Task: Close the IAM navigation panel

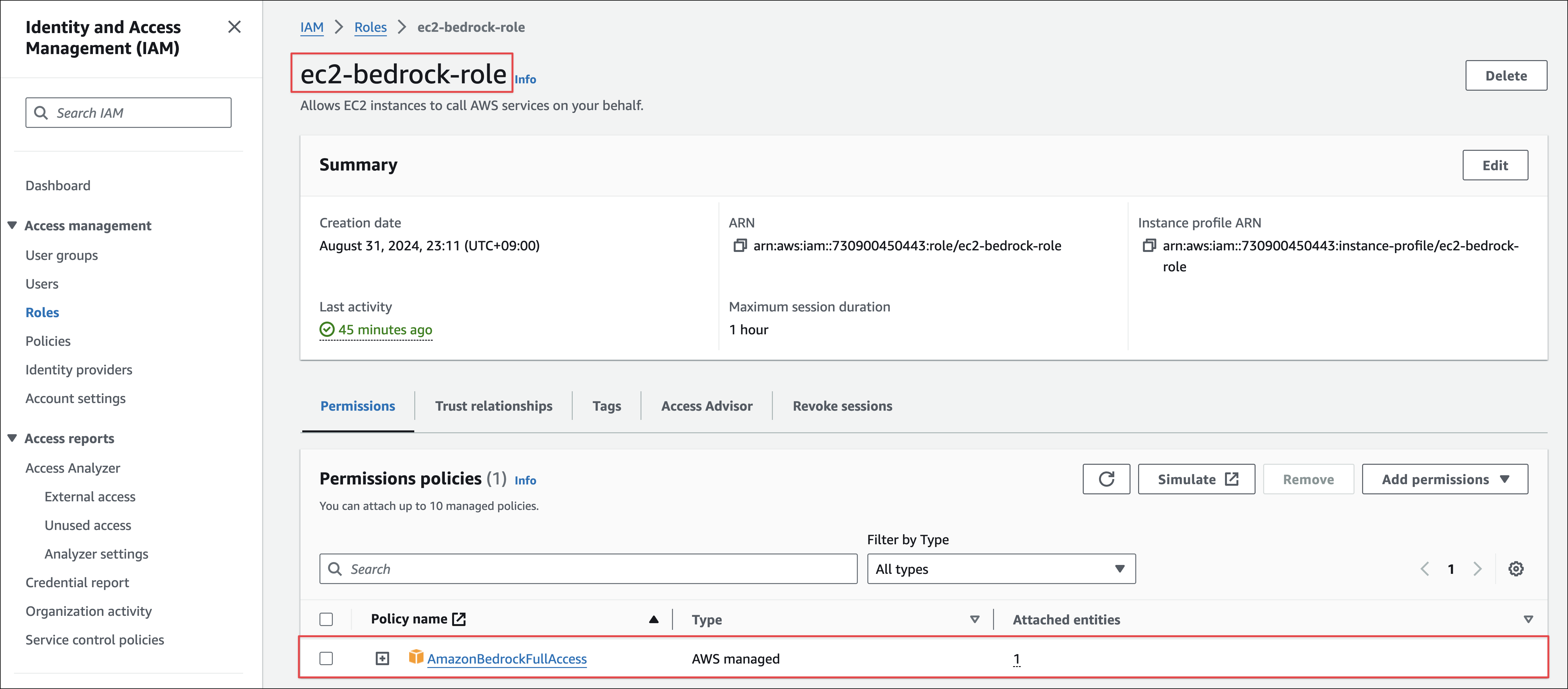Action: pos(234,27)
